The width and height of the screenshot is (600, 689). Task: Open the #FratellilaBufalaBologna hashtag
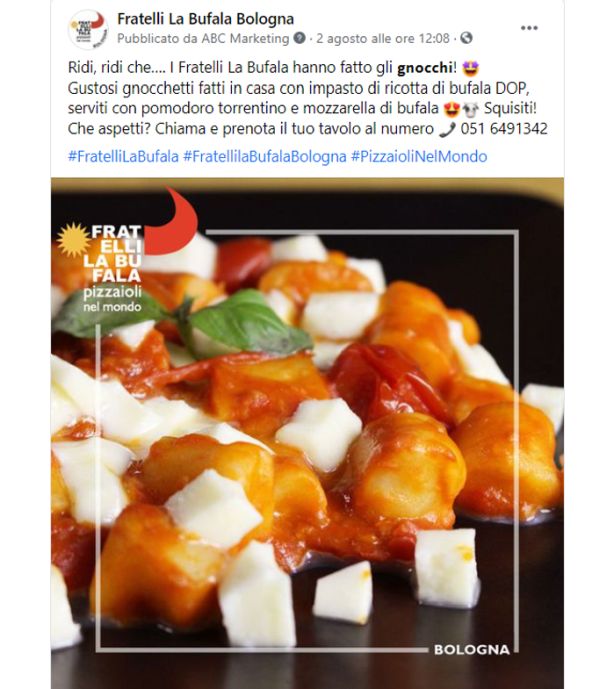(x=265, y=156)
